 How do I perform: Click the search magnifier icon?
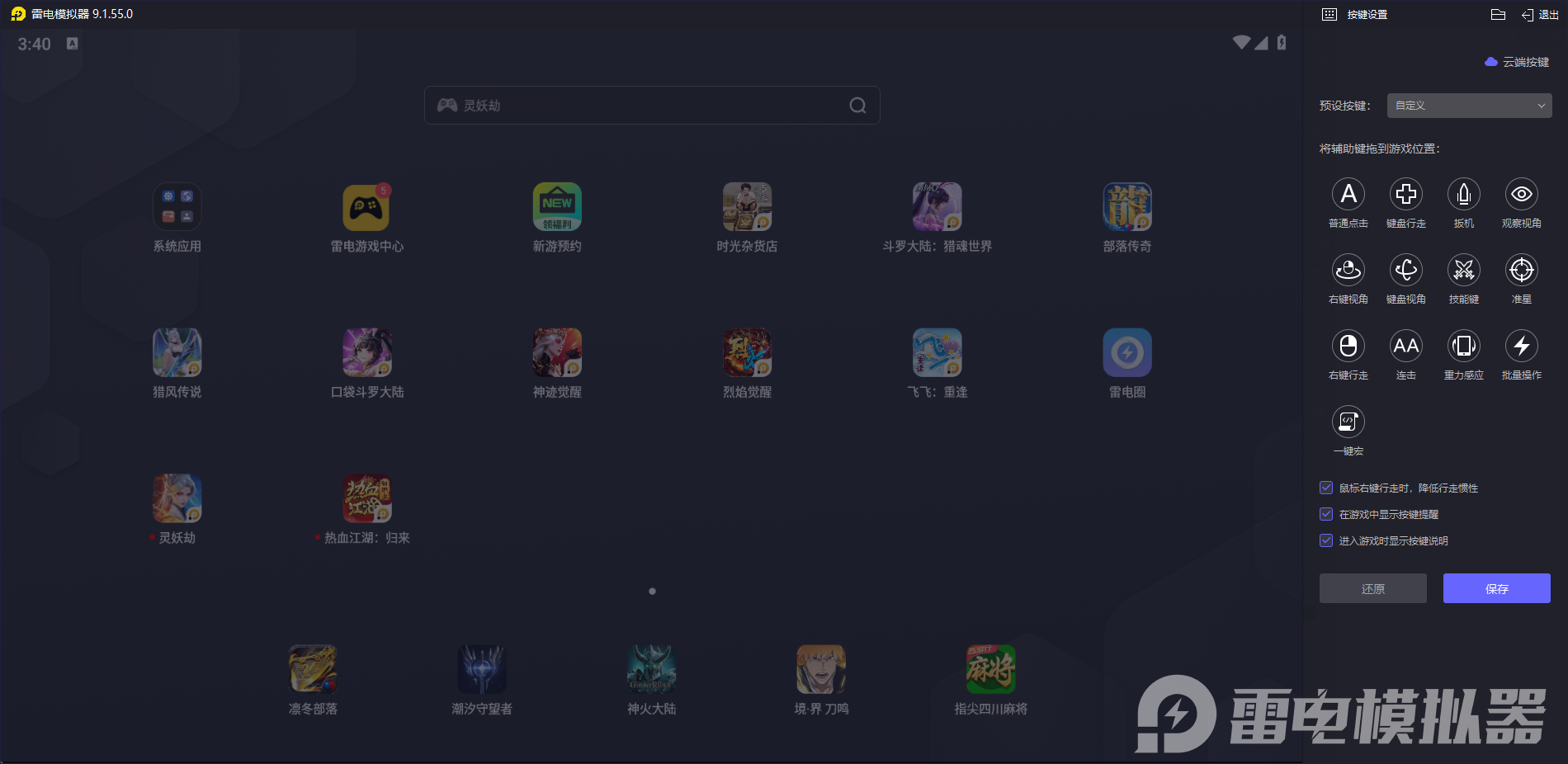tap(858, 106)
